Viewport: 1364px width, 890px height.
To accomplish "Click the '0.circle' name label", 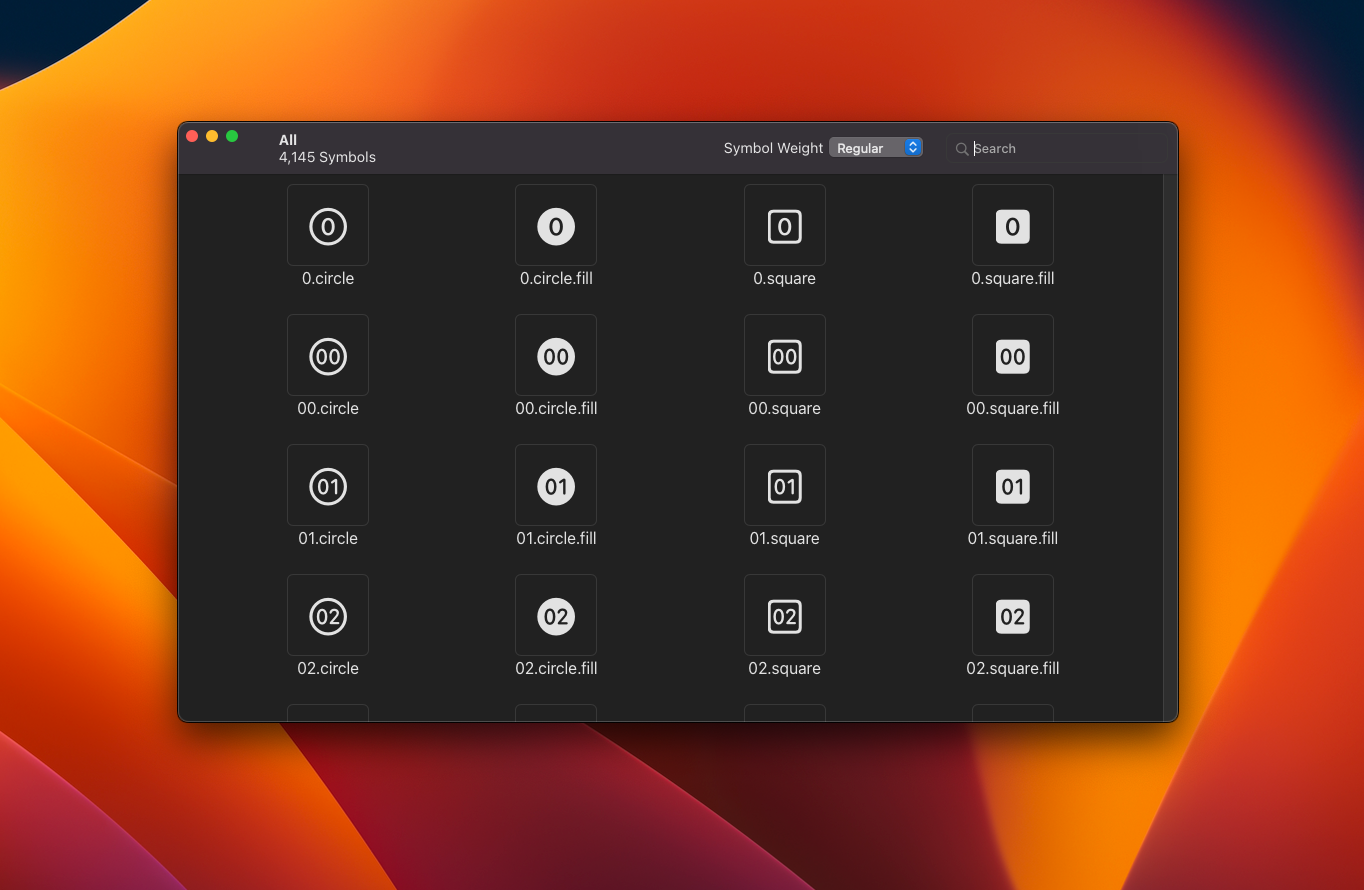I will 328,279.
